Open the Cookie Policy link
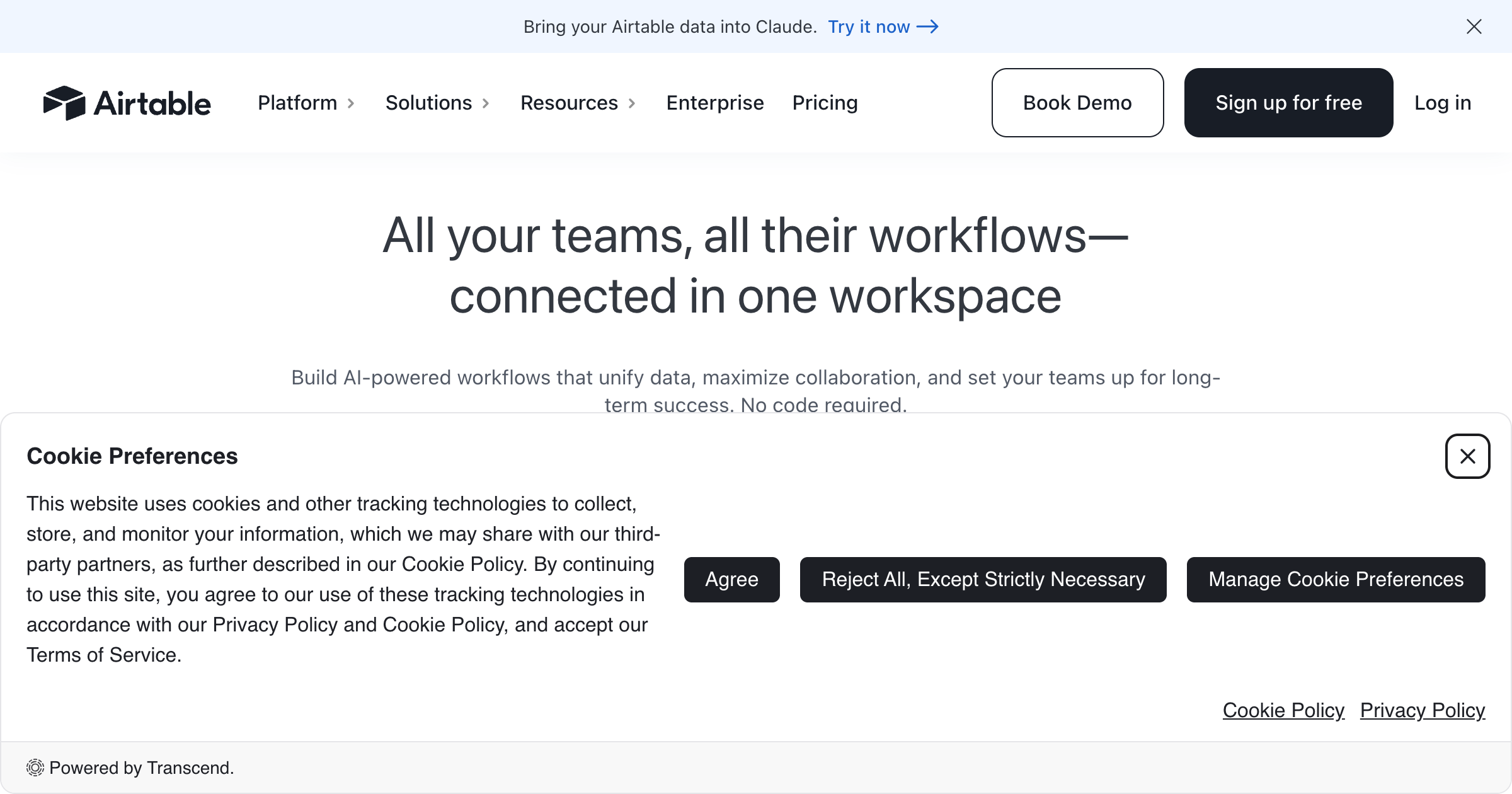 [1284, 710]
